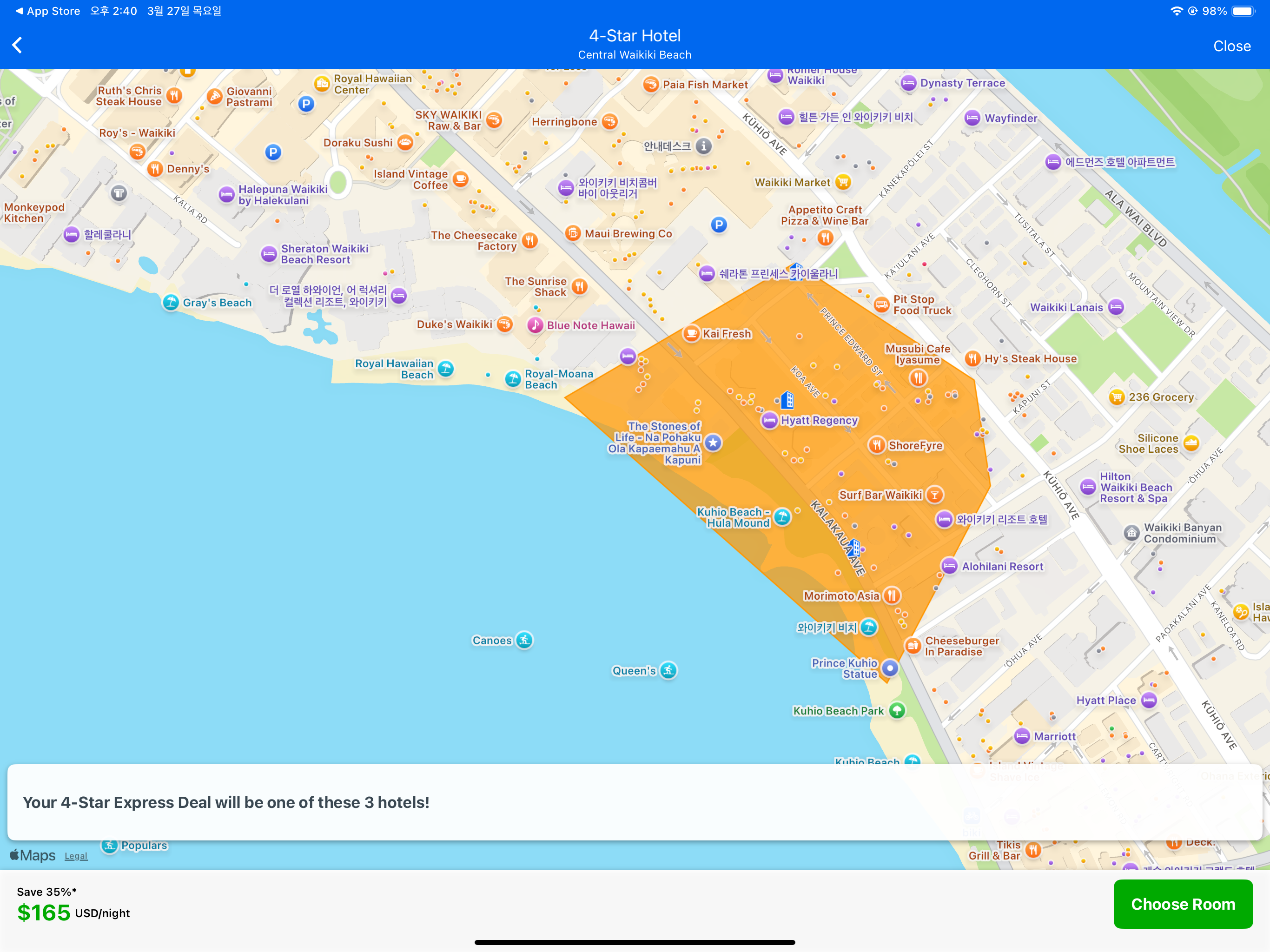Tap the 안내데스크 information icon
1270x952 pixels.
(x=703, y=146)
